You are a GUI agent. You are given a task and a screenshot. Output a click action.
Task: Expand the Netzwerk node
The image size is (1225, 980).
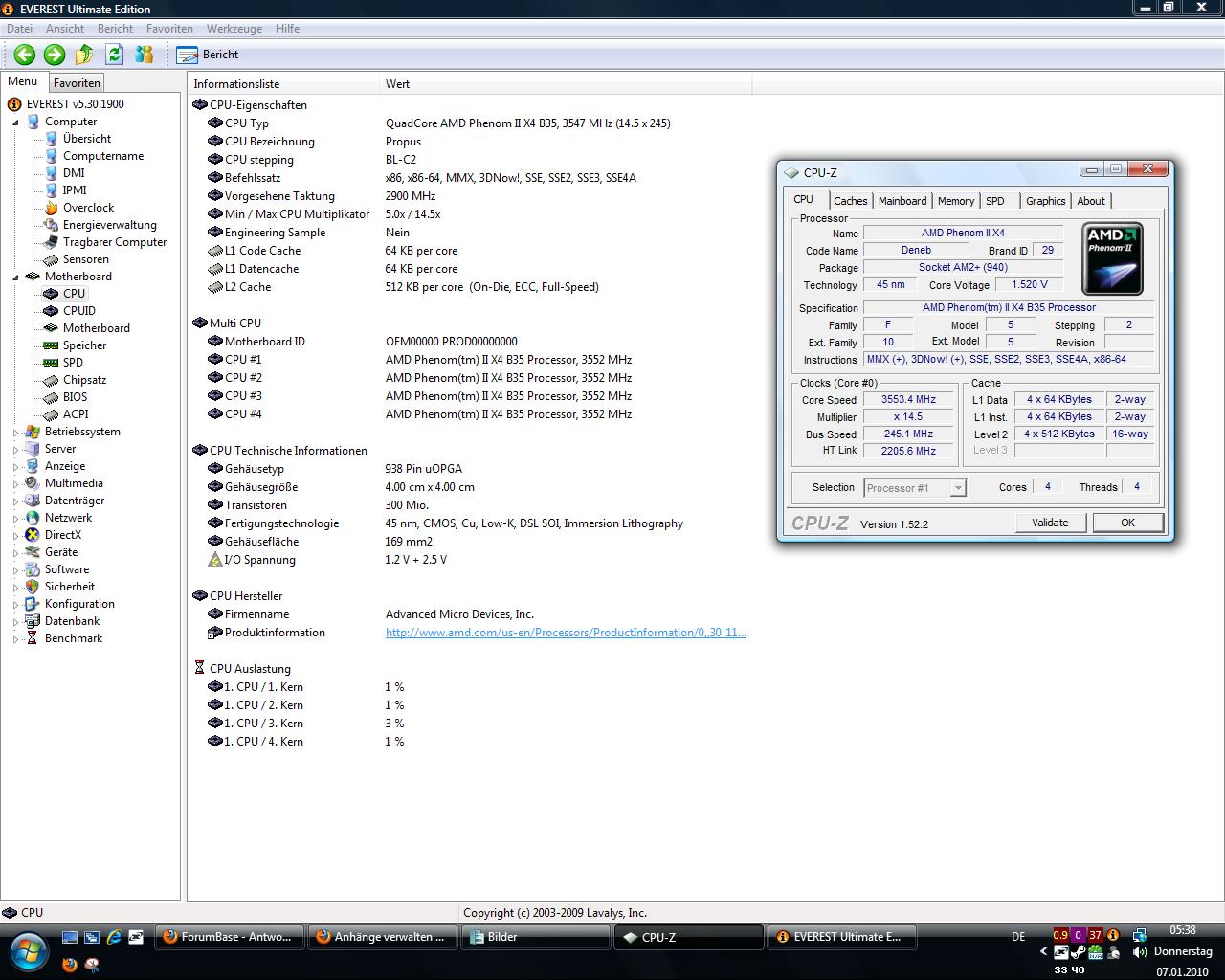point(15,518)
